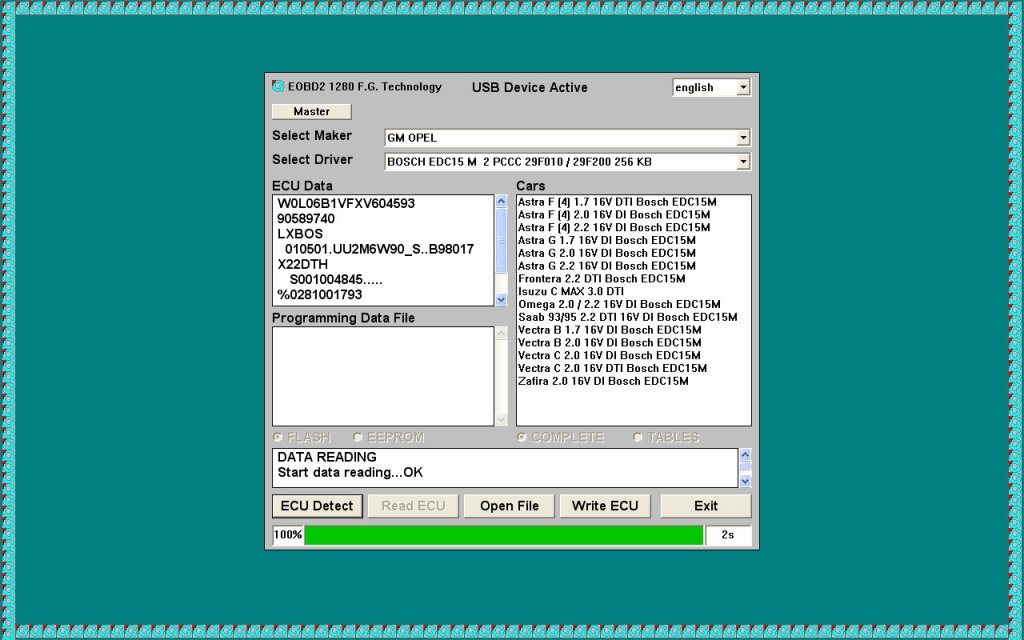
Task: Select the FLASH radio button
Action: coord(279,438)
